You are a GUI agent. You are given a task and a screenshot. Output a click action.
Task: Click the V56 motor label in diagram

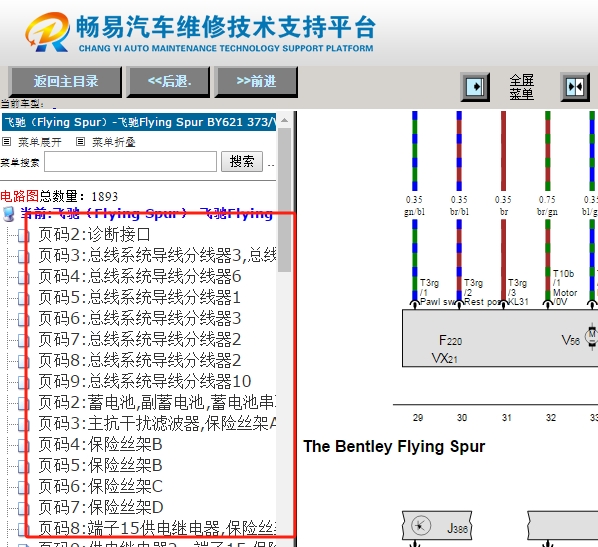coord(571,340)
